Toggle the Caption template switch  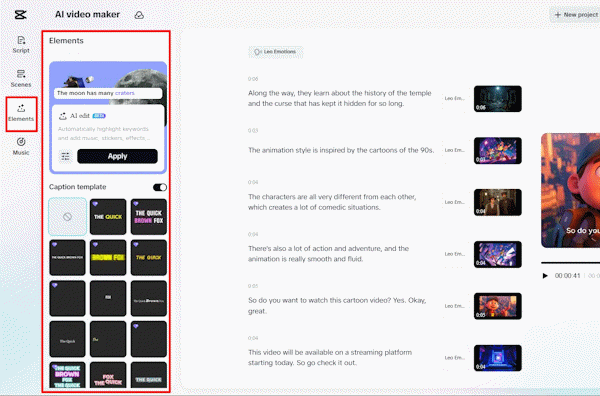pyautogui.click(x=160, y=187)
